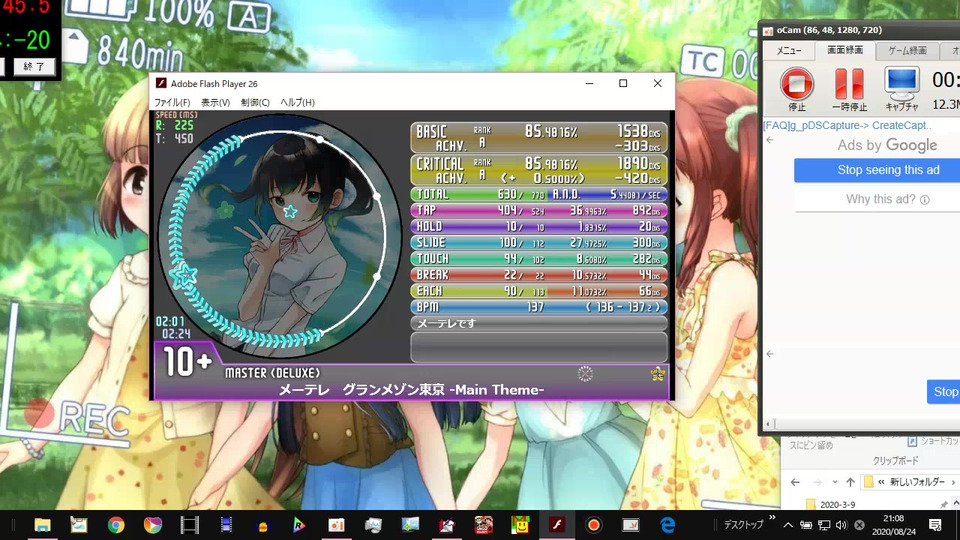Click the 終了 button in the top-left overlay
The height and width of the screenshot is (540, 960).
(33, 67)
